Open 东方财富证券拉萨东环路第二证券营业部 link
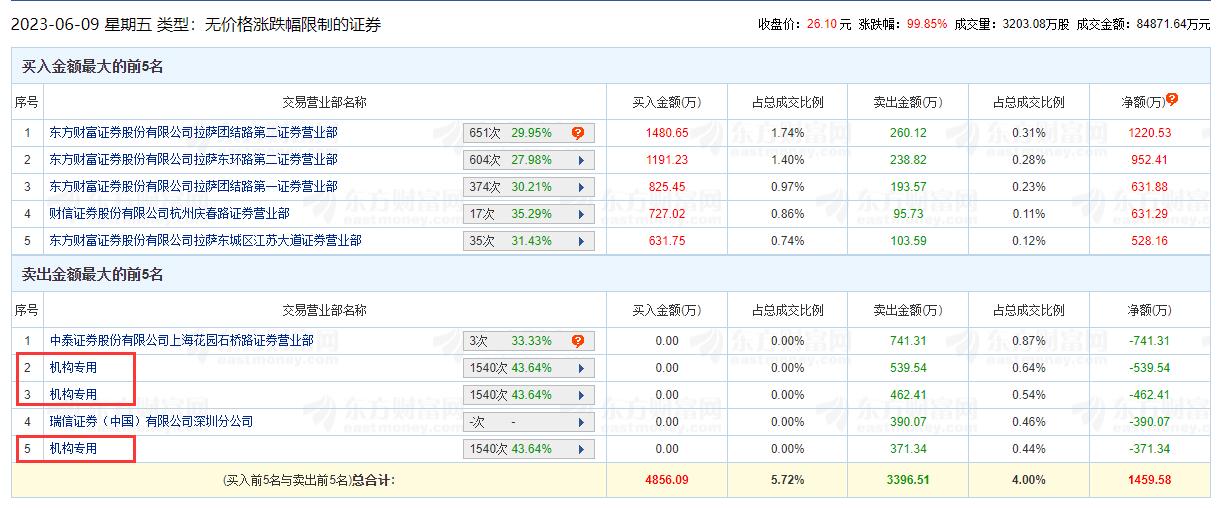 click(193, 160)
